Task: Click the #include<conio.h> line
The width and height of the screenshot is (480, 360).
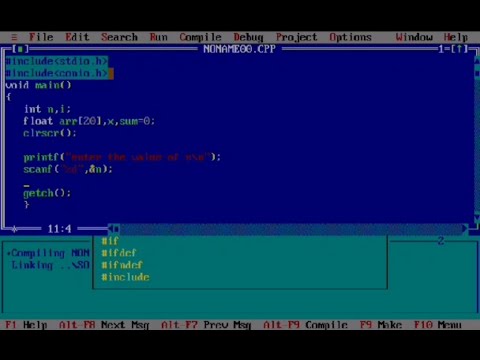Action: (57, 73)
